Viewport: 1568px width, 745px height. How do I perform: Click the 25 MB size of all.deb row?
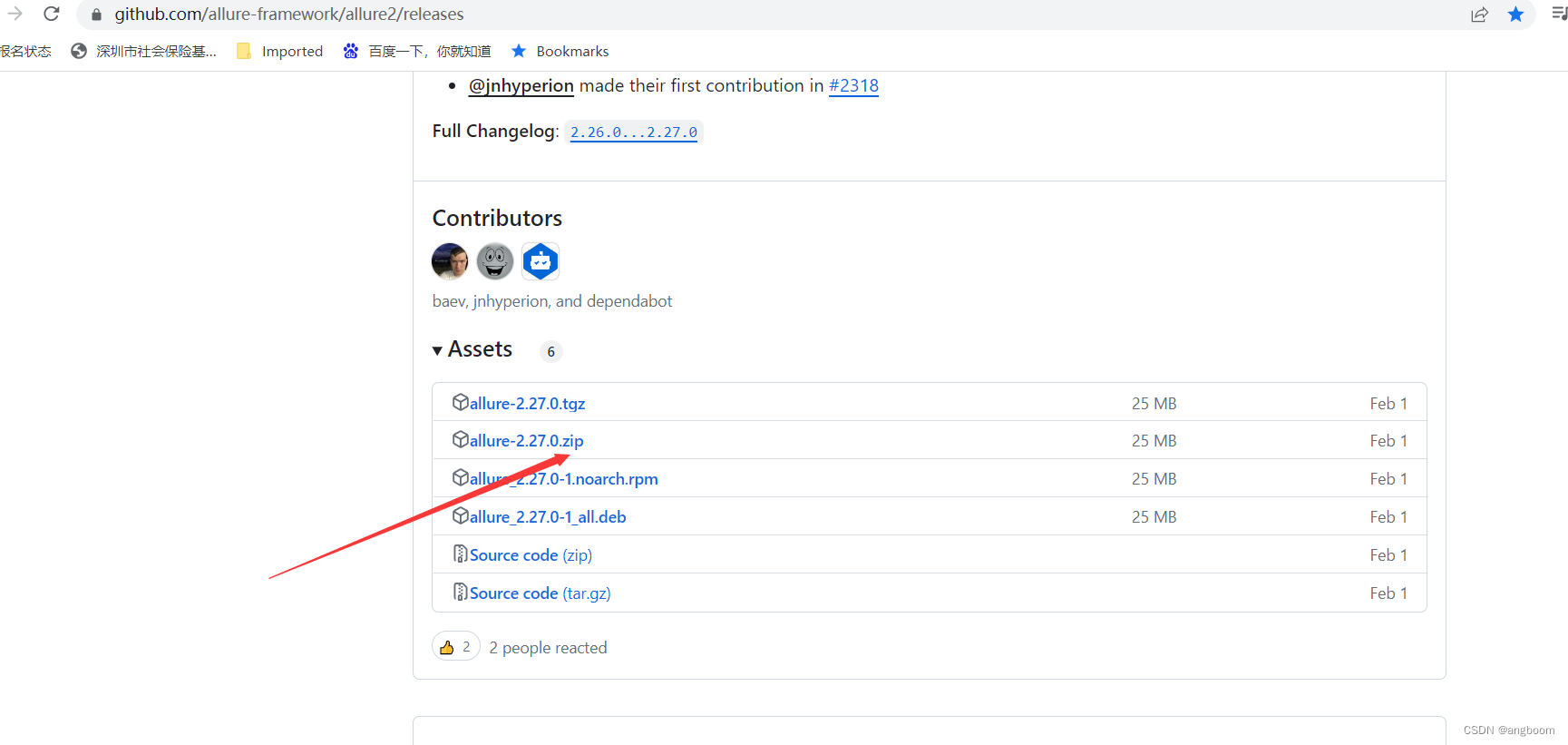tap(1154, 516)
